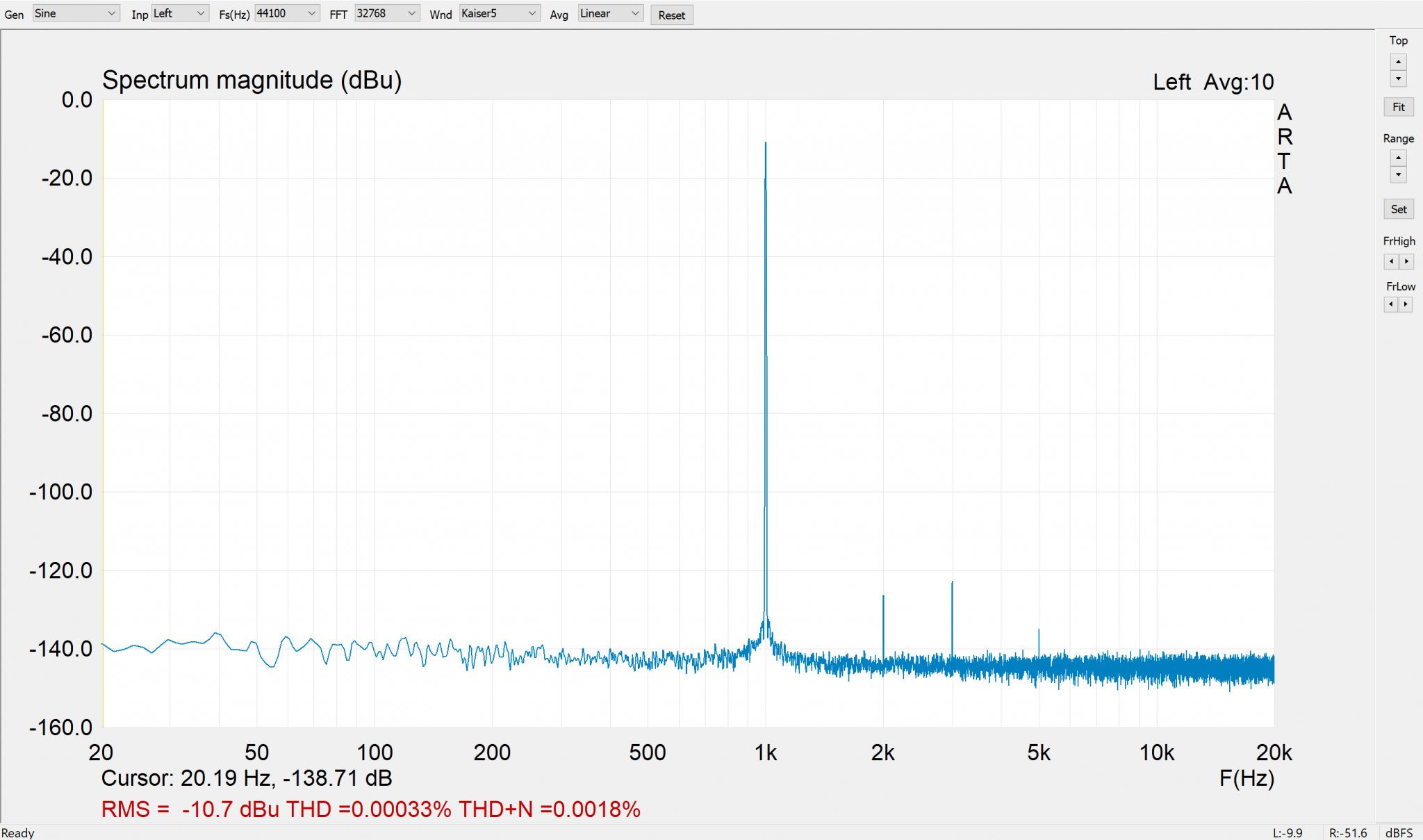The width and height of the screenshot is (1423, 840).
Task: Click the FrLow left arrow
Action: click(x=1390, y=304)
